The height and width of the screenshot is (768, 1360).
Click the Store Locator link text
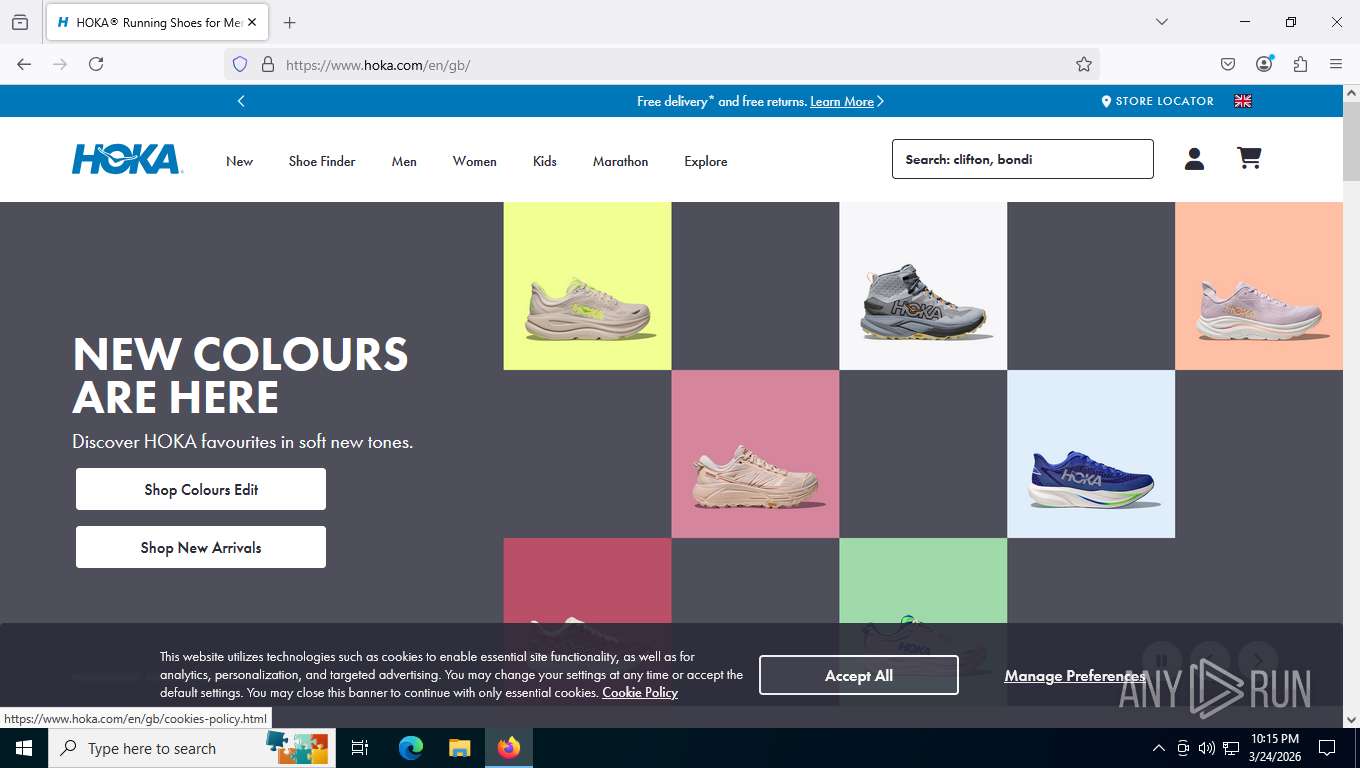(x=1165, y=101)
